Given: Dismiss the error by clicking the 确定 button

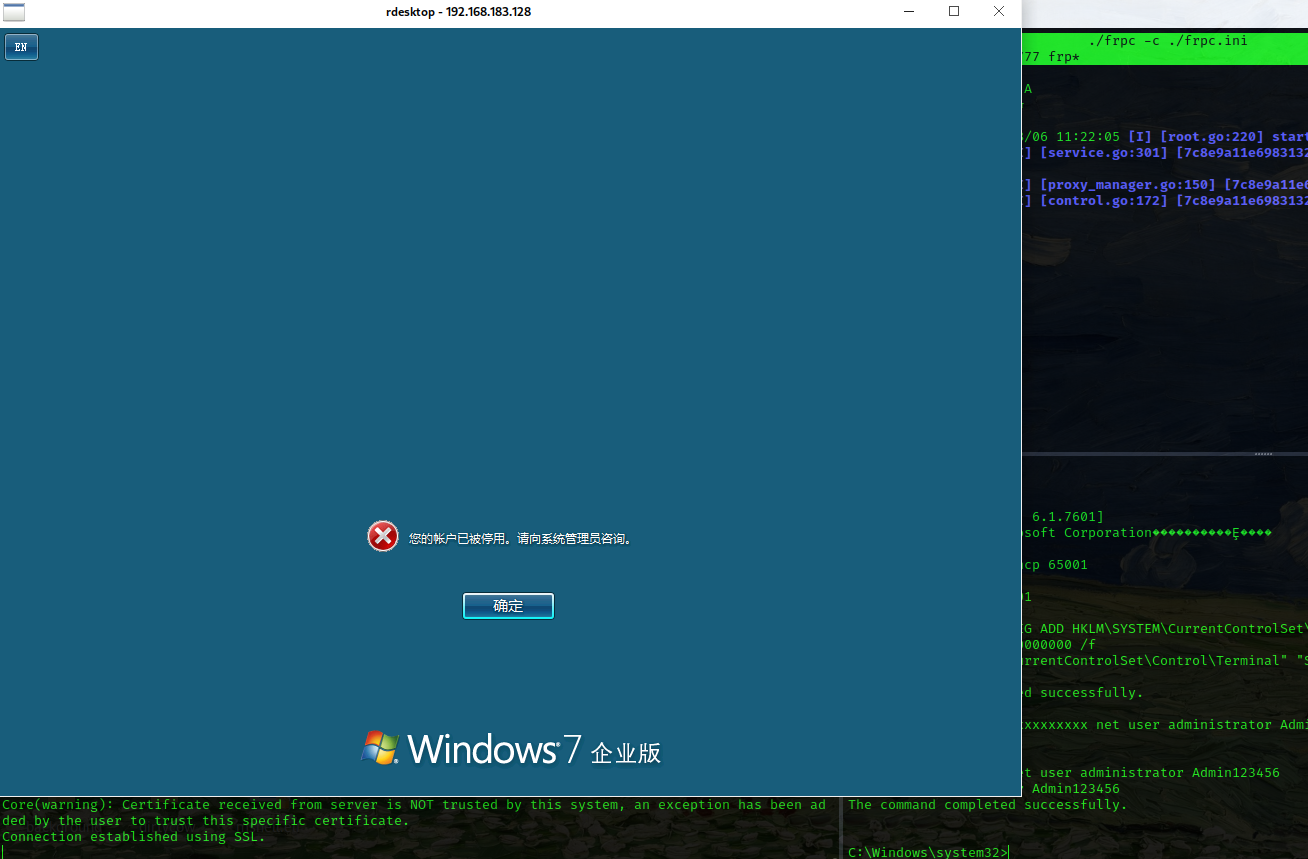Looking at the screenshot, I should [508, 605].
